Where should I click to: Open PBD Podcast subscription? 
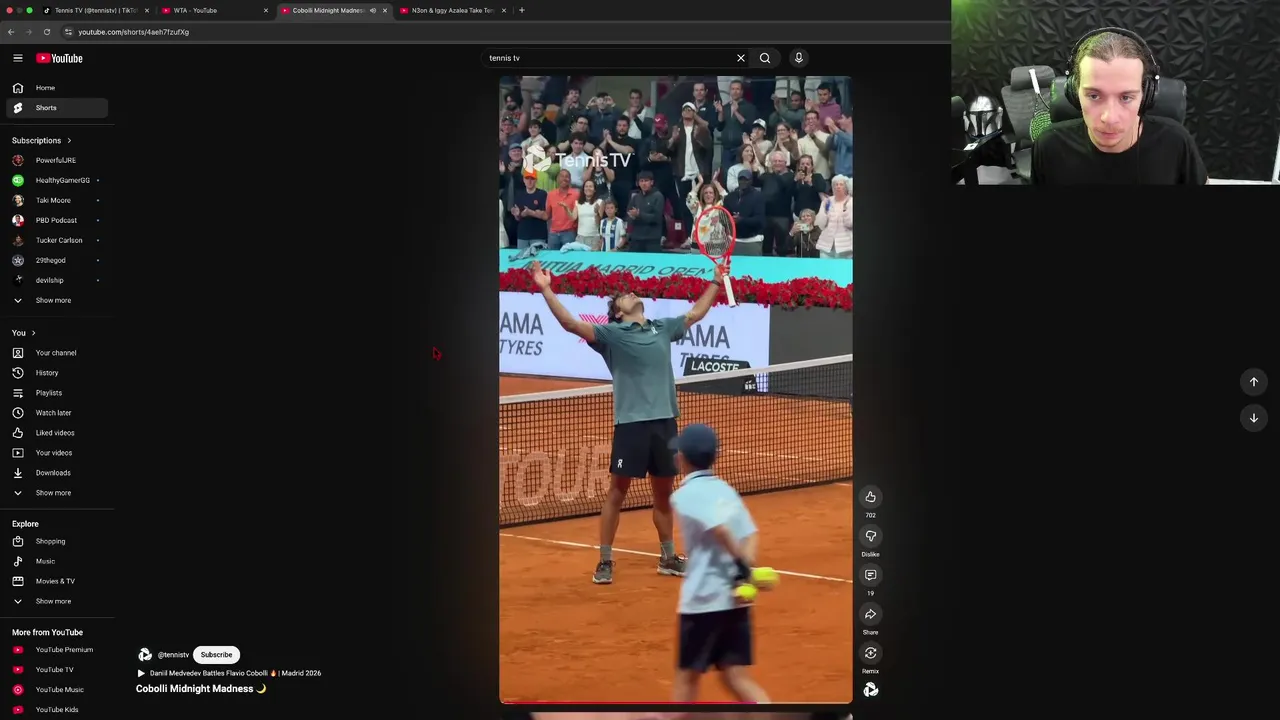click(57, 220)
